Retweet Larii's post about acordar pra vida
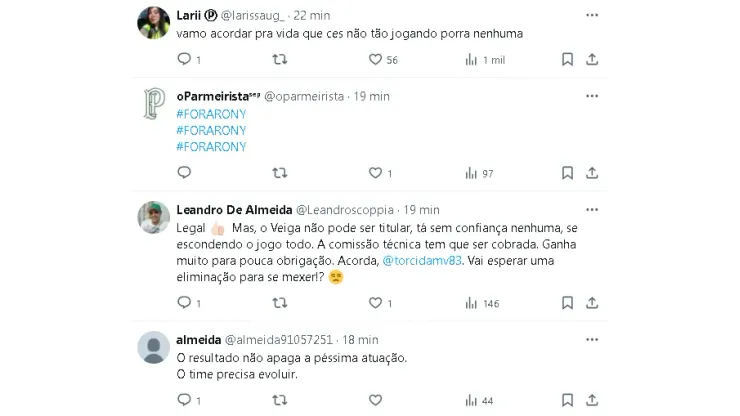The width and height of the screenshot is (740, 416). 280,59
